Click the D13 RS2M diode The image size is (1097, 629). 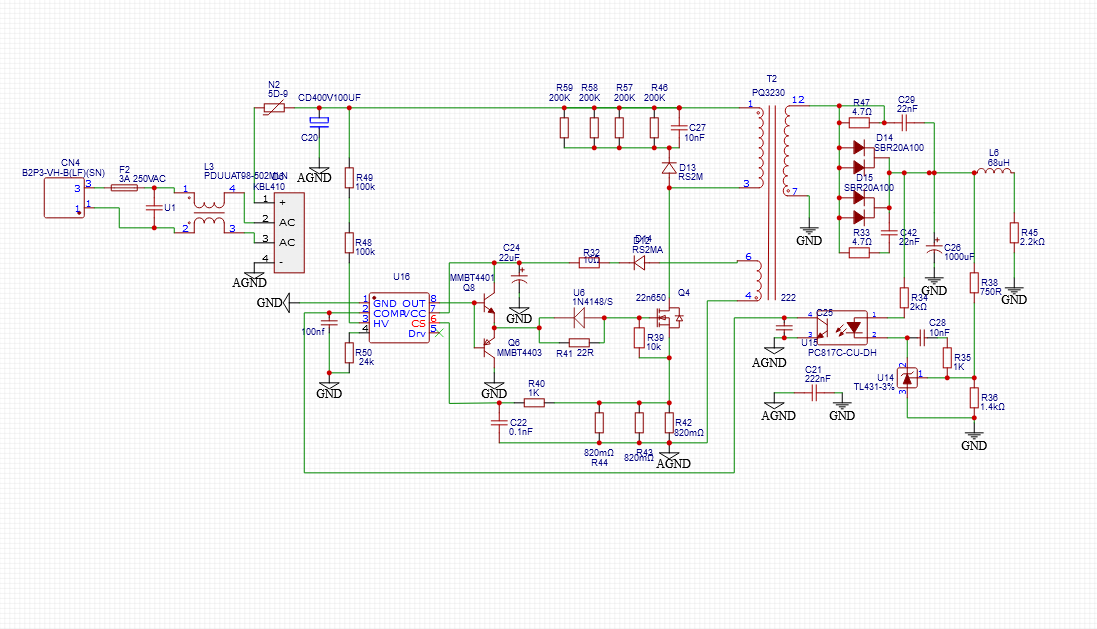[x=669, y=168]
